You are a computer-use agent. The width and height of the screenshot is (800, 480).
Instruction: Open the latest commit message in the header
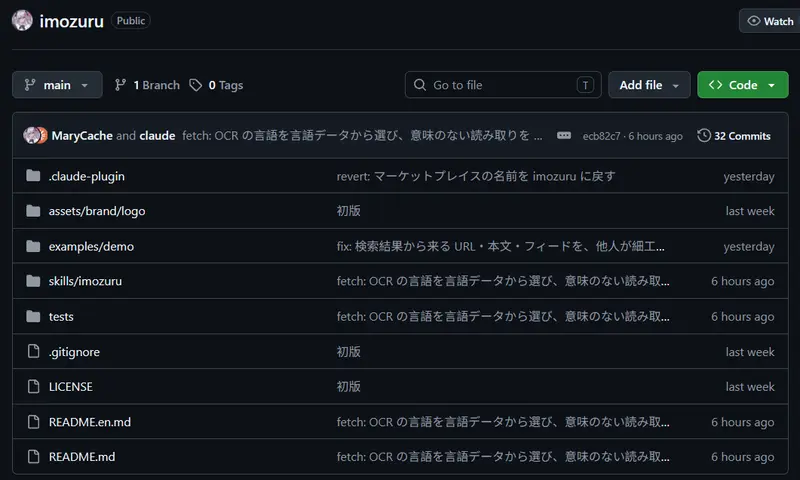coord(362,136)
